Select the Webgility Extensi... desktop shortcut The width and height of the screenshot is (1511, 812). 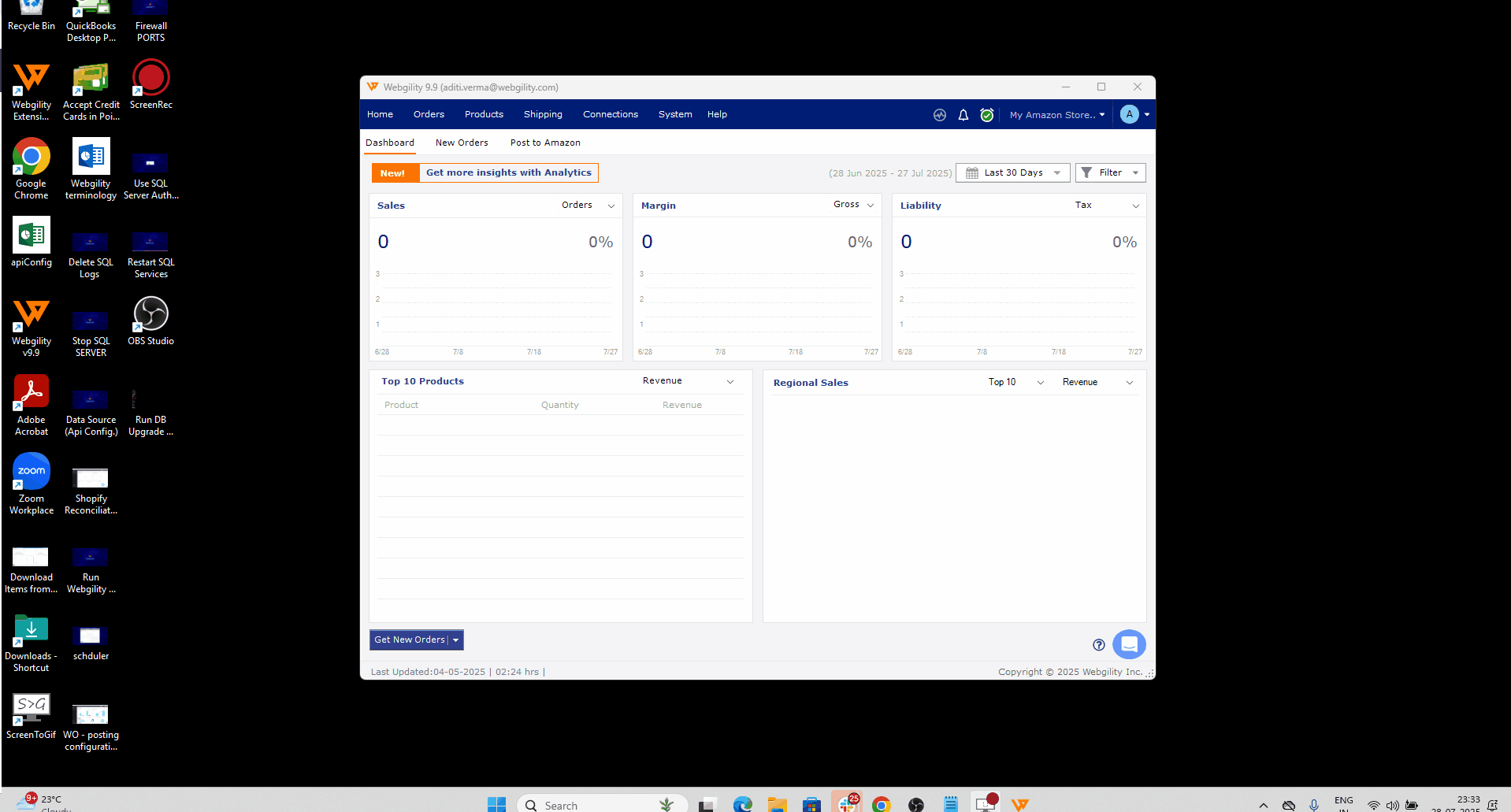(32, 91)
